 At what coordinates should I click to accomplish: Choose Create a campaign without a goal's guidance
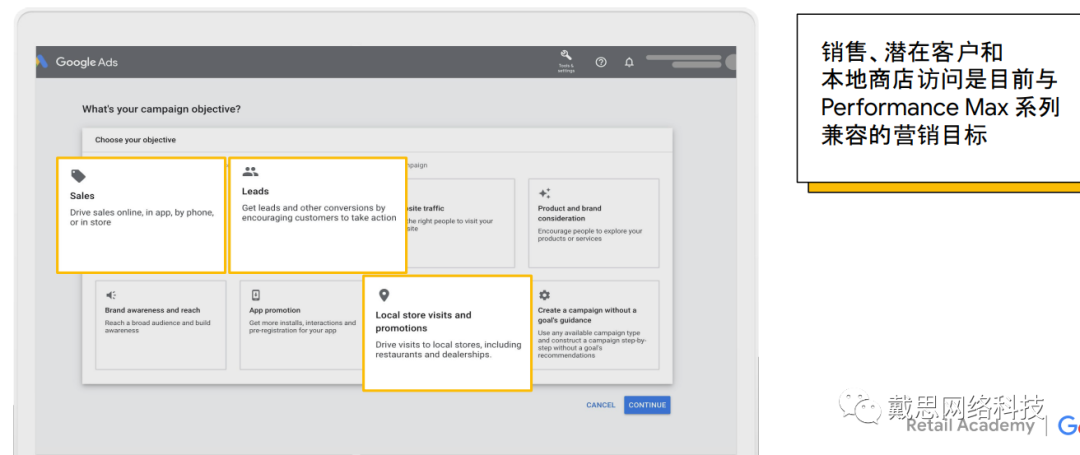click(x=594, y=325)
